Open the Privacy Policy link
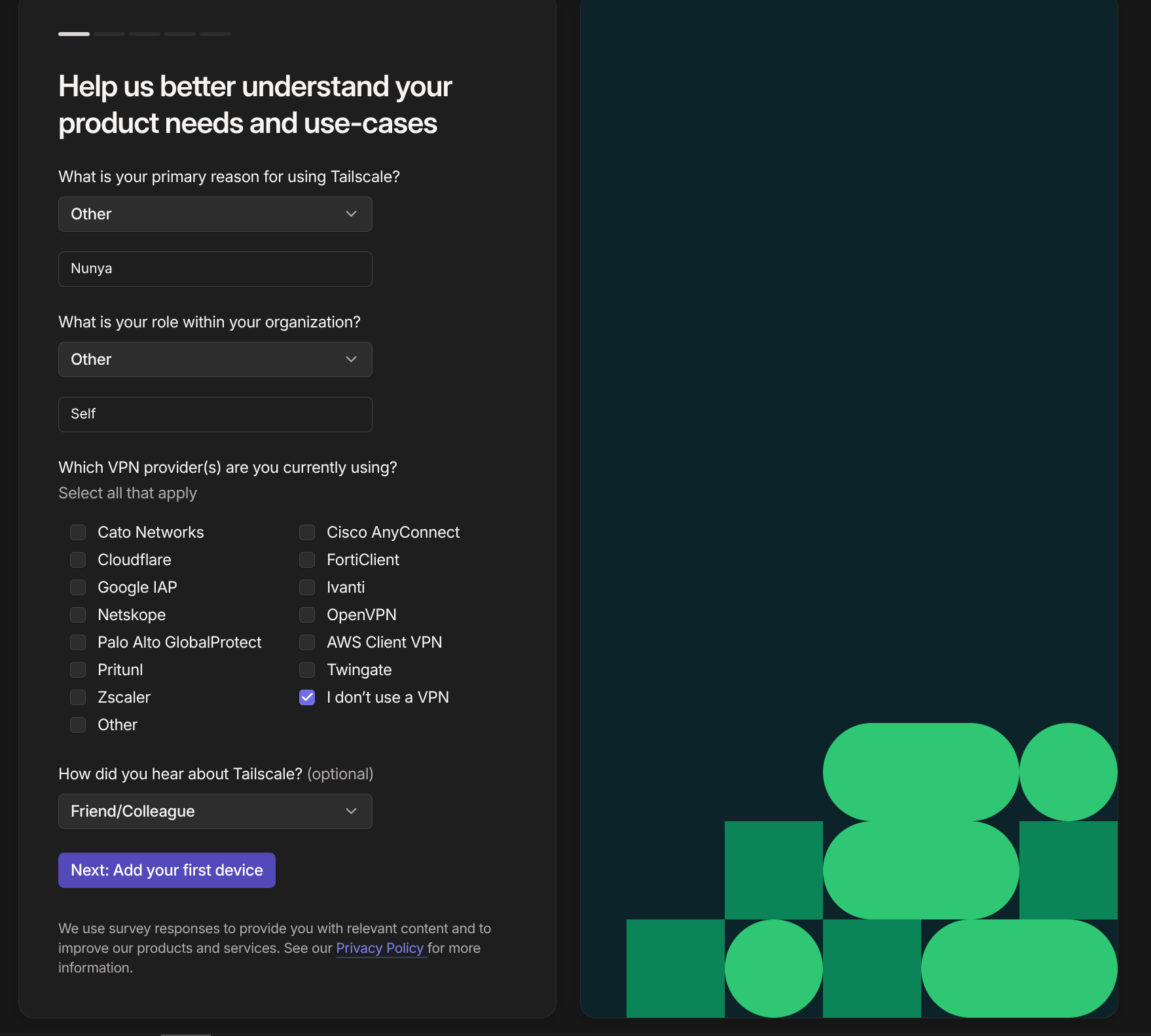This screenshot has height=1036, width=1151. 380,948
